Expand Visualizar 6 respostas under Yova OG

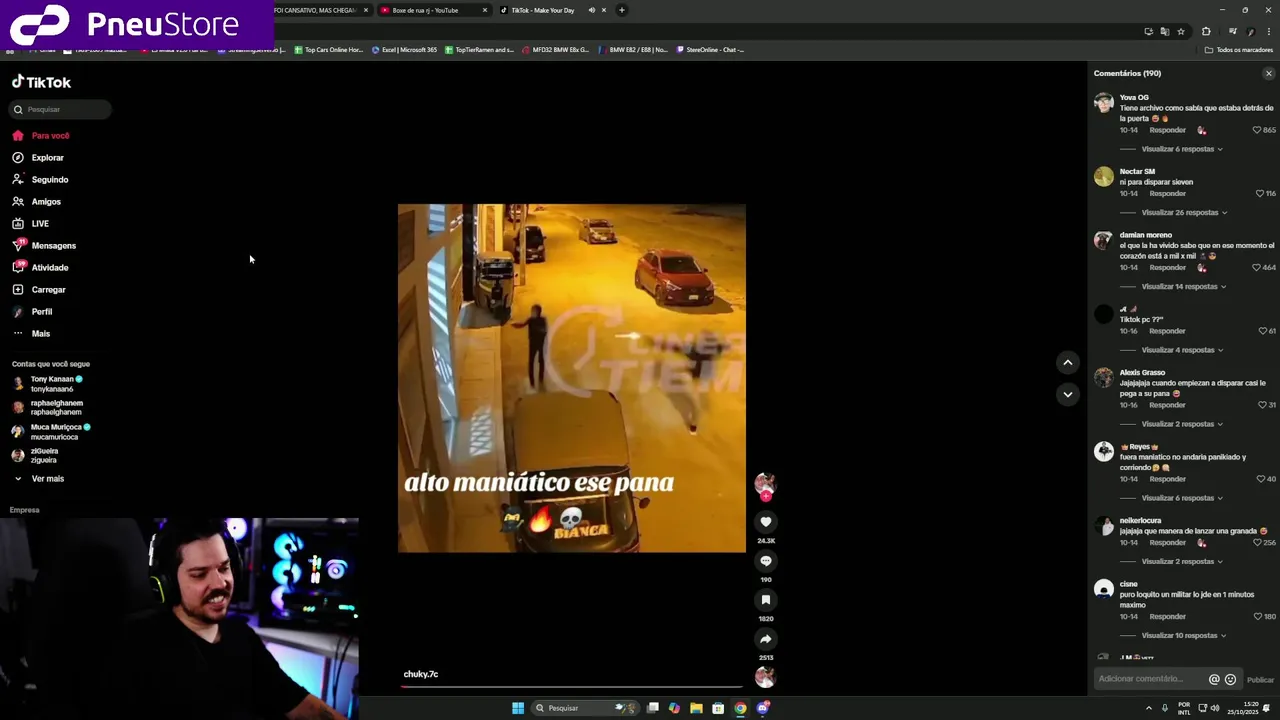coord(1182,149)
